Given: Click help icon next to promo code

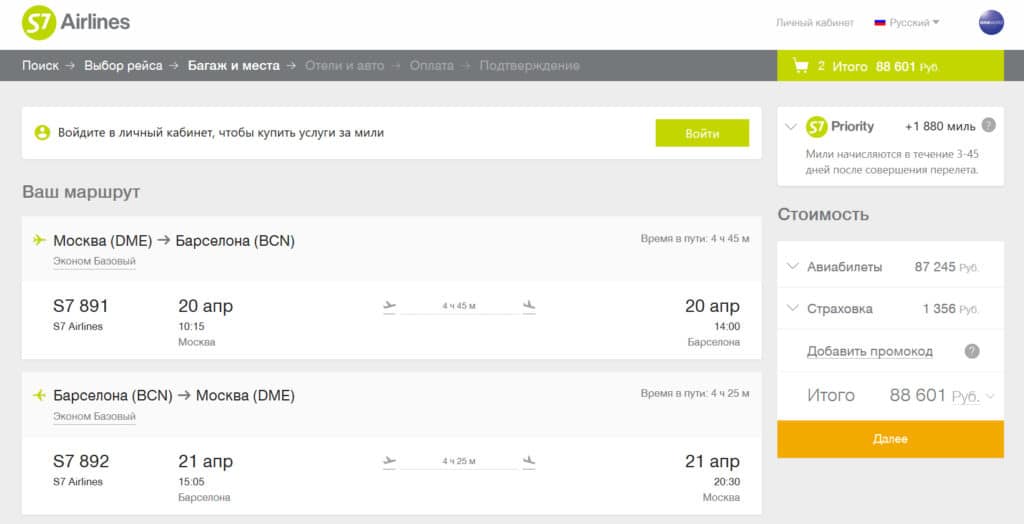Looking at the screenshot, I should 972,352.
